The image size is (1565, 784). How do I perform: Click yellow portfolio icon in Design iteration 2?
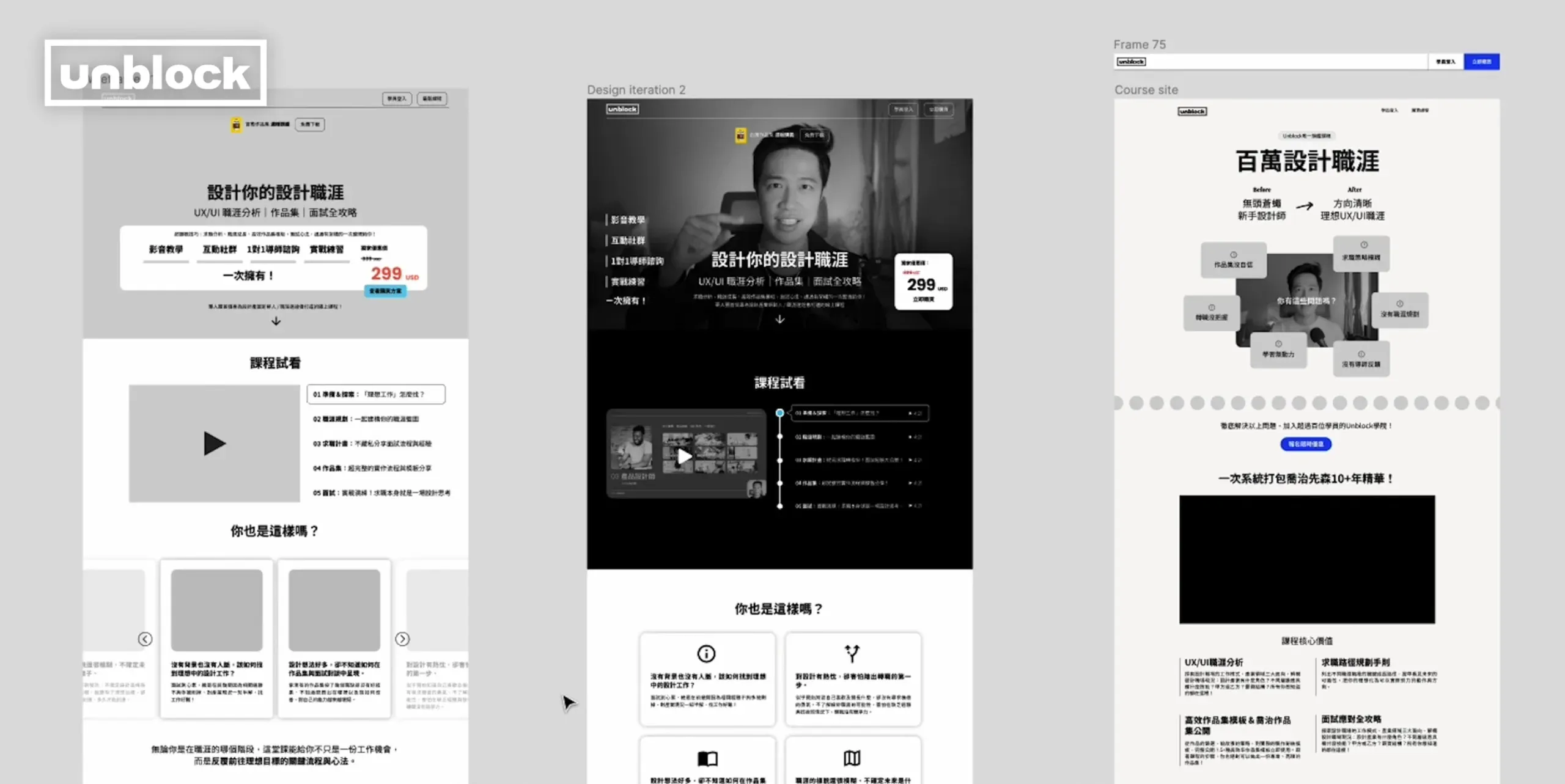[x=740, y=135]
